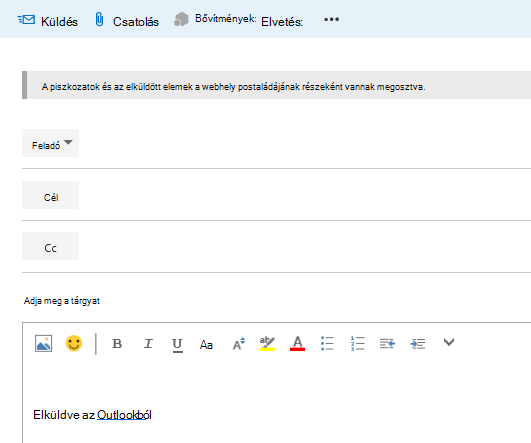Toggle bold formatting
531x443 pixels.
[x=117, y=344]
